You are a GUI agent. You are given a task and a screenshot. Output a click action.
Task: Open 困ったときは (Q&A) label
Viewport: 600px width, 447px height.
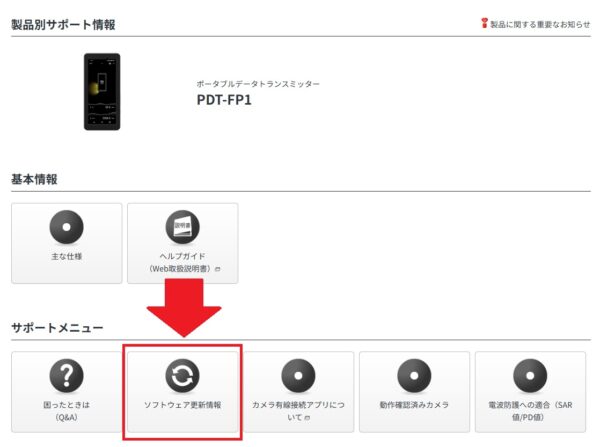pos(67,411)
